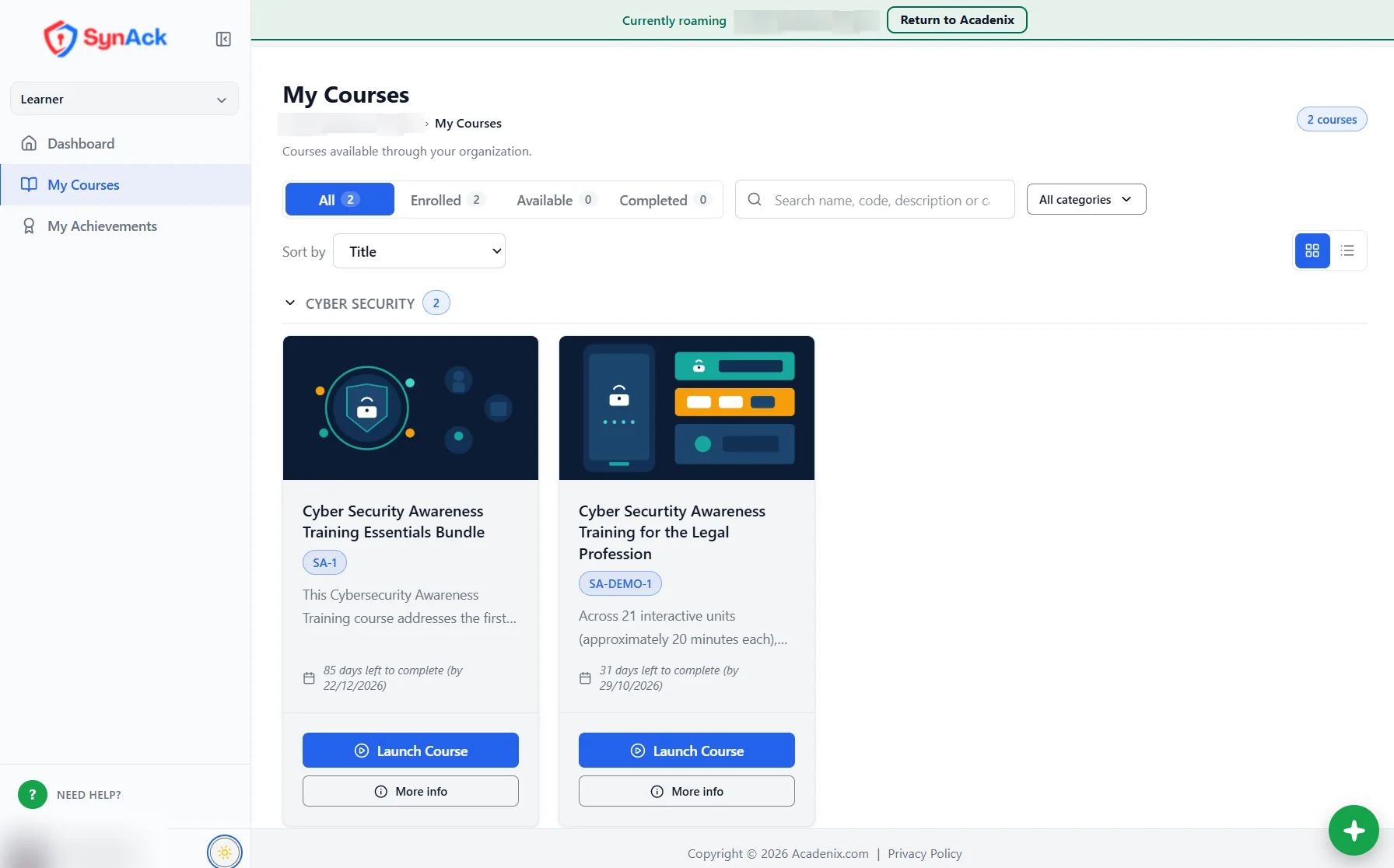Image resolution: width=1394 pixels, height=868 pixels.
Task: Select the Completed tab
Action: [x=665, y=199]
